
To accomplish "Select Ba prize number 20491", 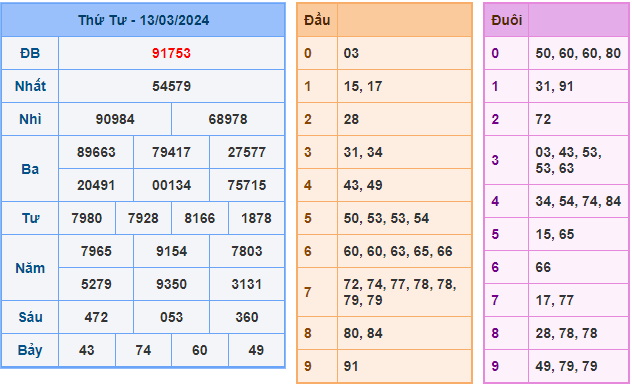I will [x=96, y=185].
